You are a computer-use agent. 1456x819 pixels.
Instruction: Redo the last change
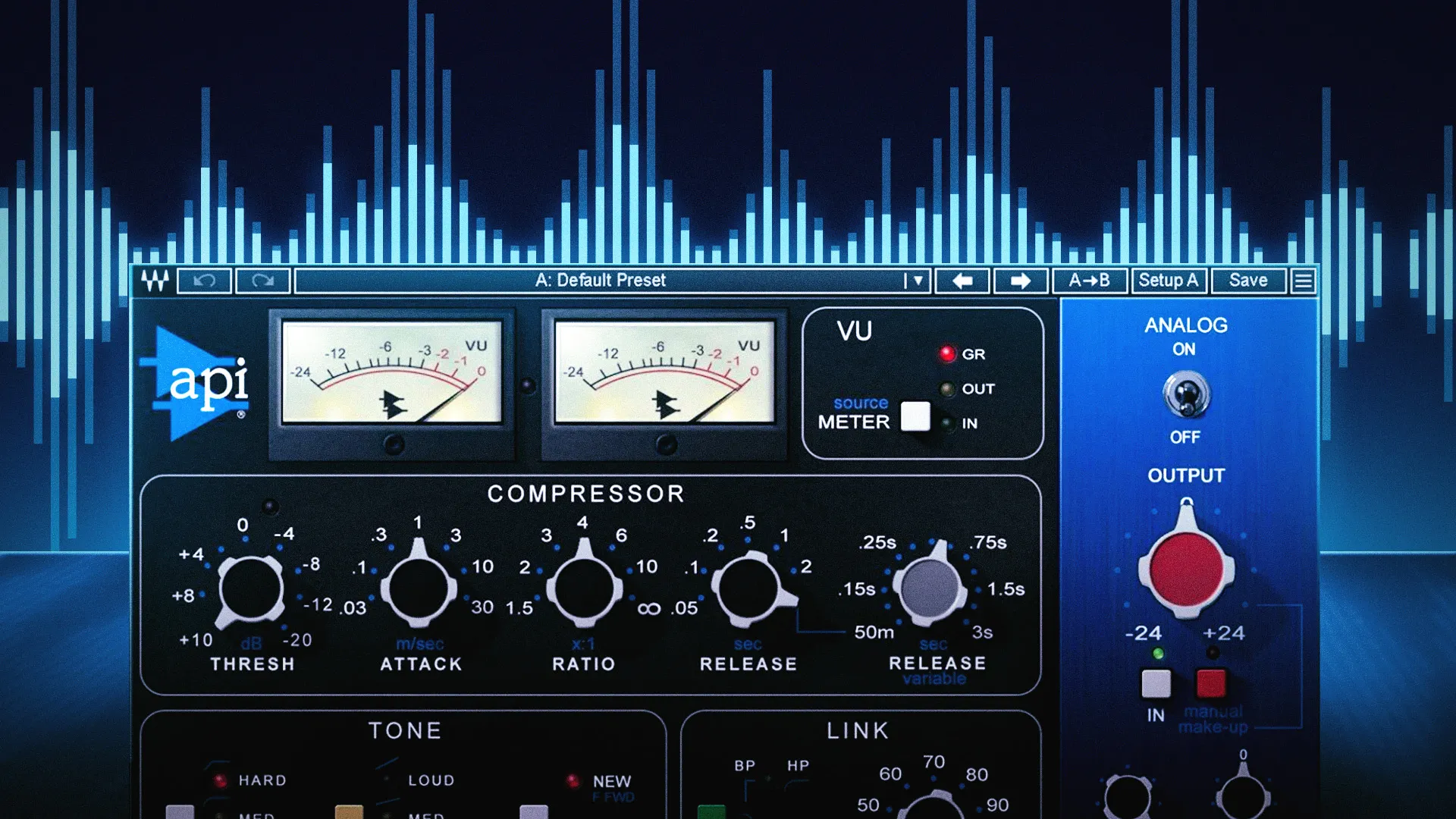point(262,281)
